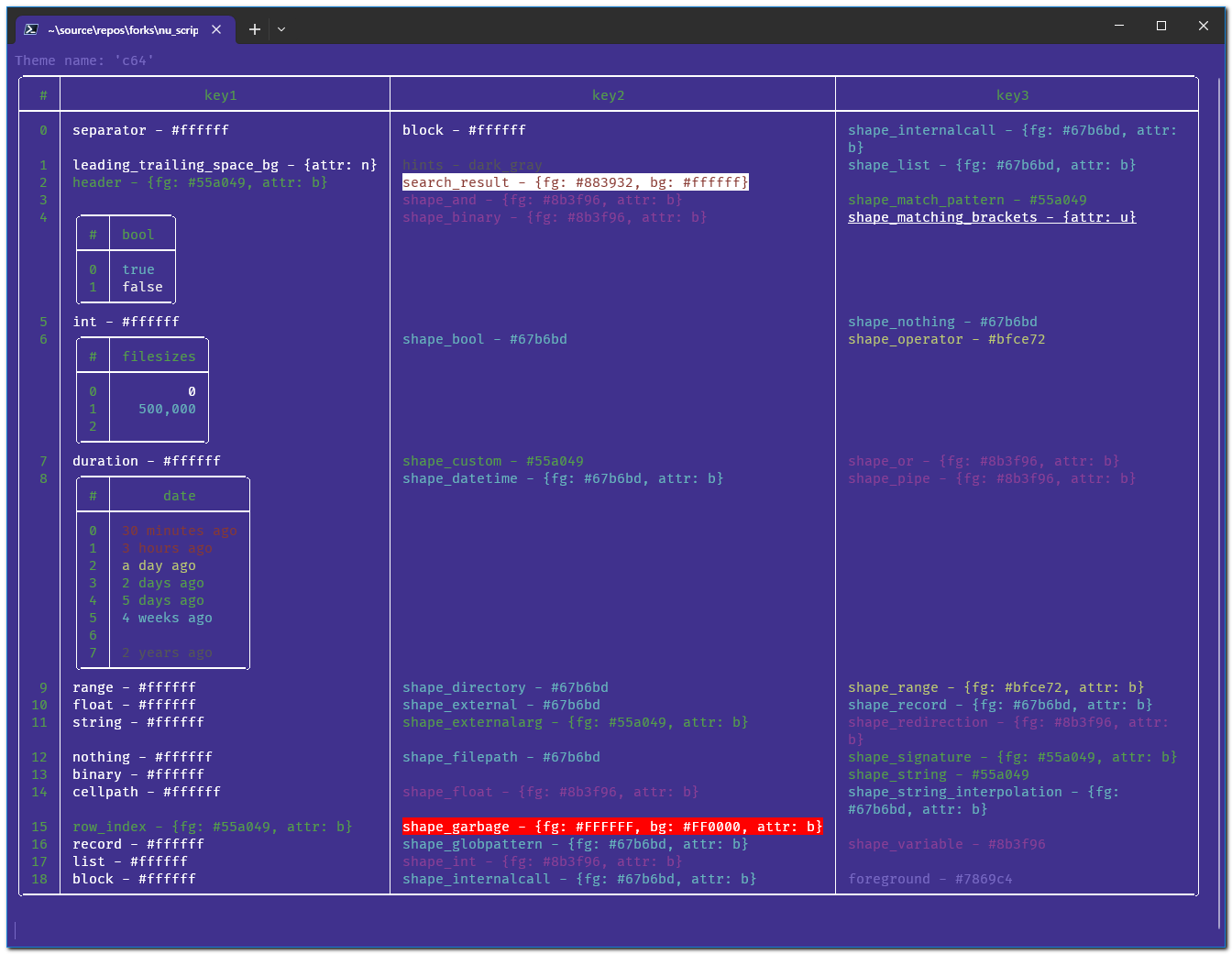This screenshot has height=954, width=1232.
Task: Click the 'filesizes' nested table header
Action: click(159, 356)
